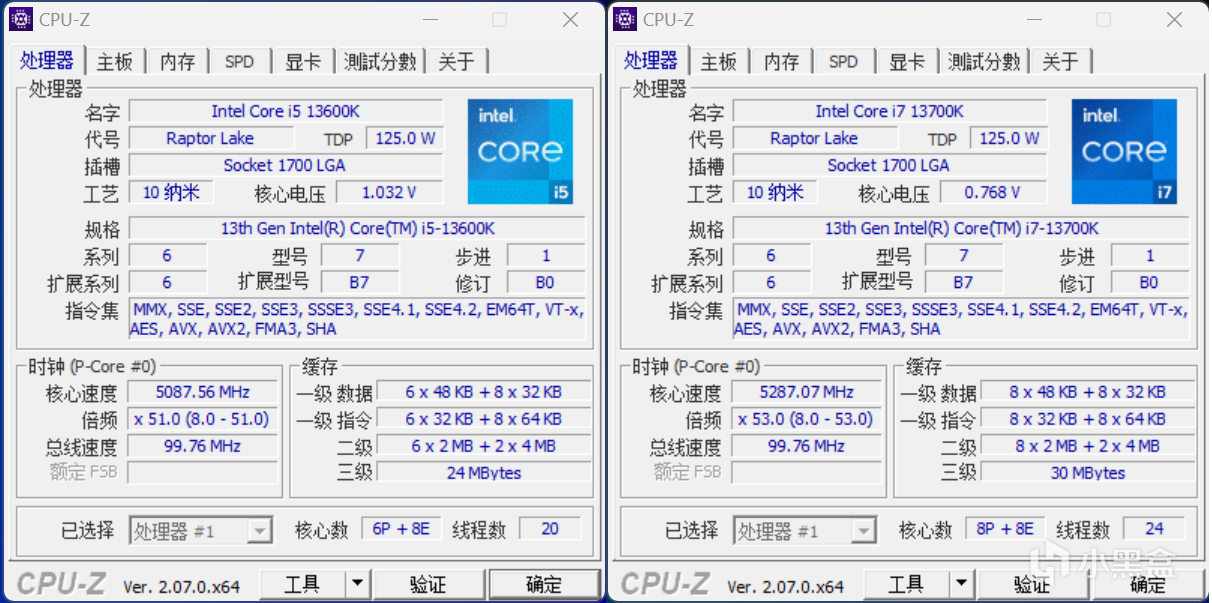Screen dimensions: 1212x603
Task: Click core count 8P + 8E
Action: (x=1006, y=529)
